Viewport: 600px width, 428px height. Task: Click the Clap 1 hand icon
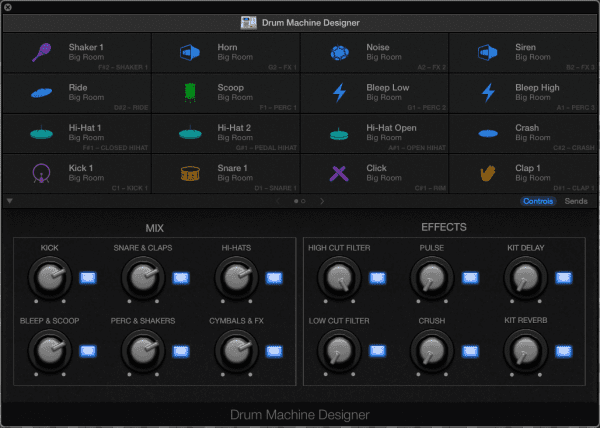coord(488,173)
